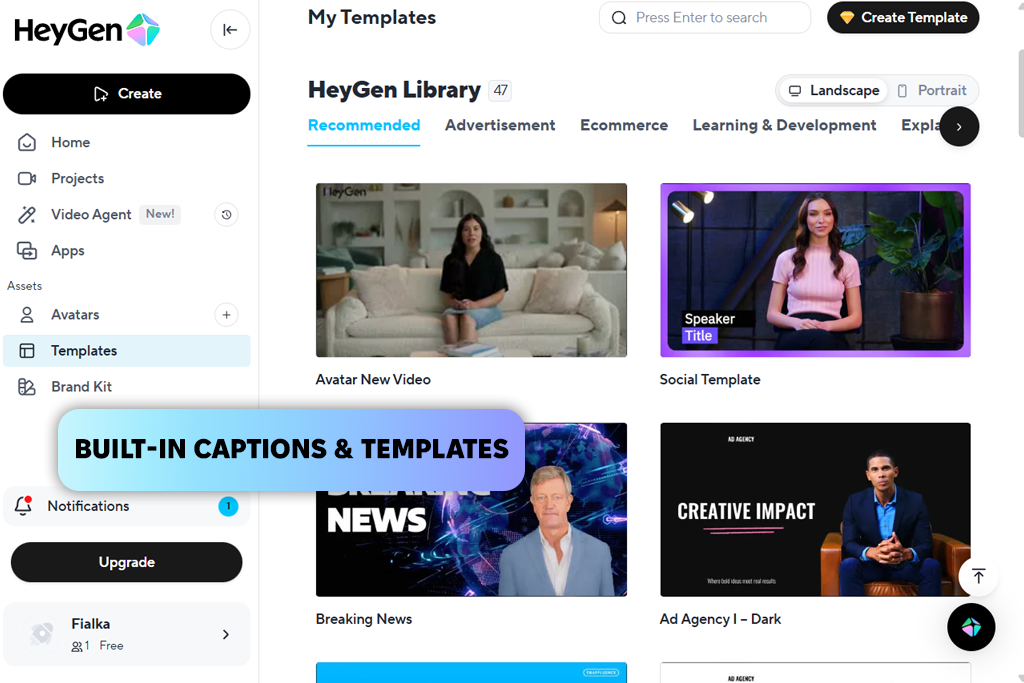Image resolution: width=1024 pixels, height=683 pixels.
Task: Open the Apps section
Action: pyautogui.click(x=68, y=251)
